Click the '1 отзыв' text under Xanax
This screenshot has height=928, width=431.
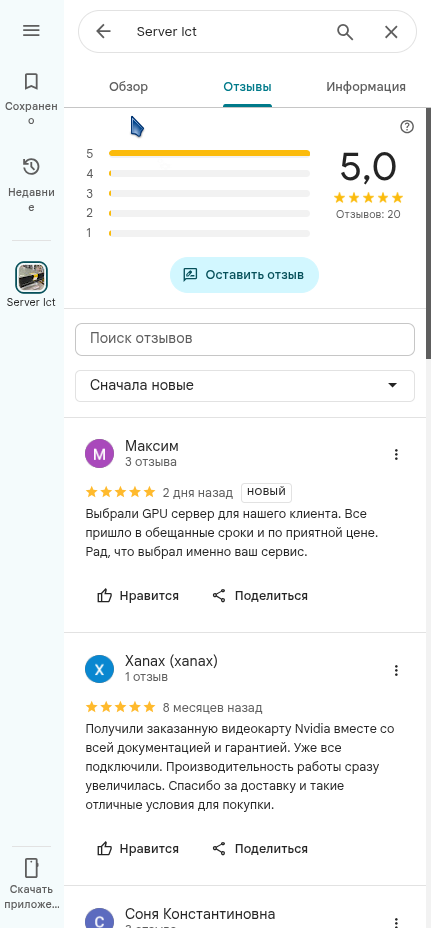tap(146, 677)
